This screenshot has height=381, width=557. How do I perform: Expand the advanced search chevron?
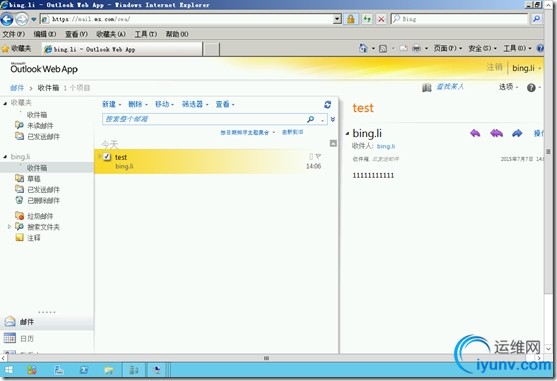(333, 119)
